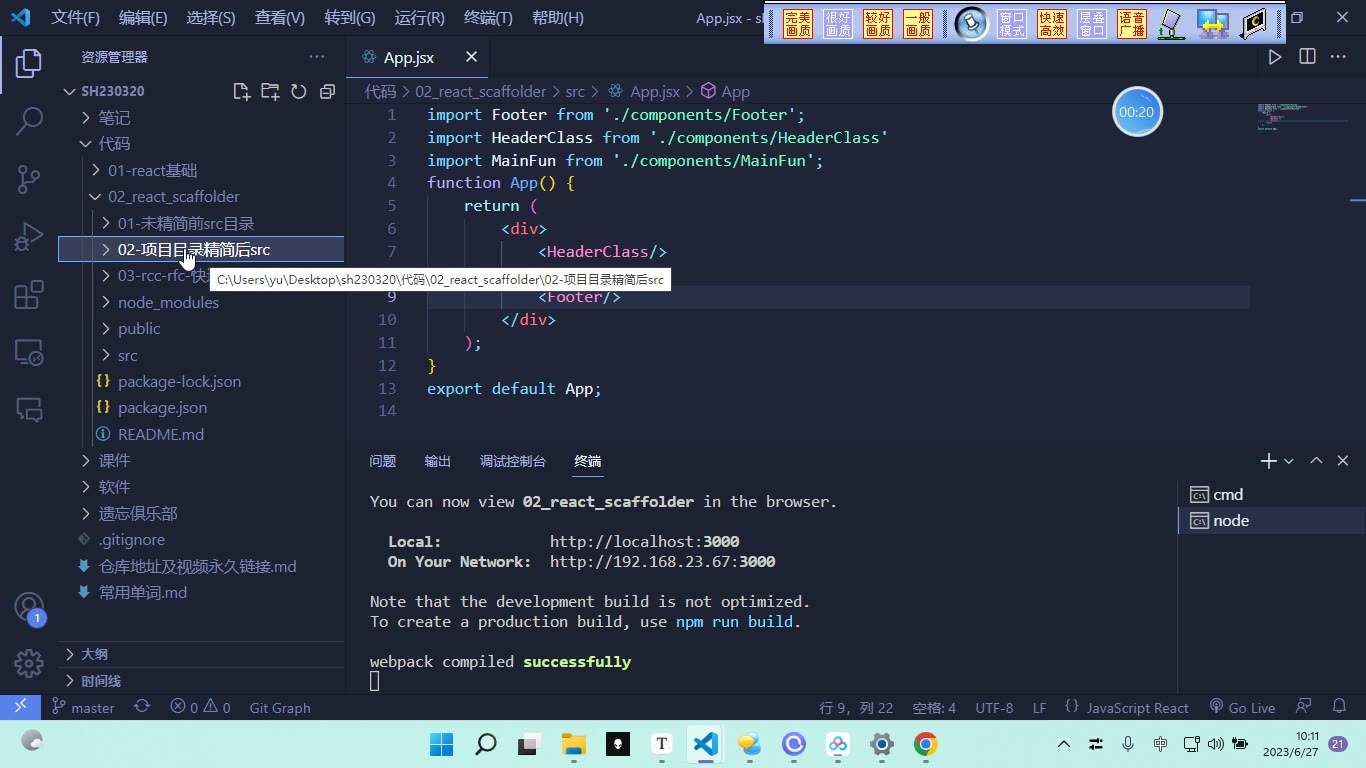Image resolution: width=1366 pixels, height=768 pixels.
Task: Toggle 语音广播 in sharing toolbar
Action: (1132, 24)
